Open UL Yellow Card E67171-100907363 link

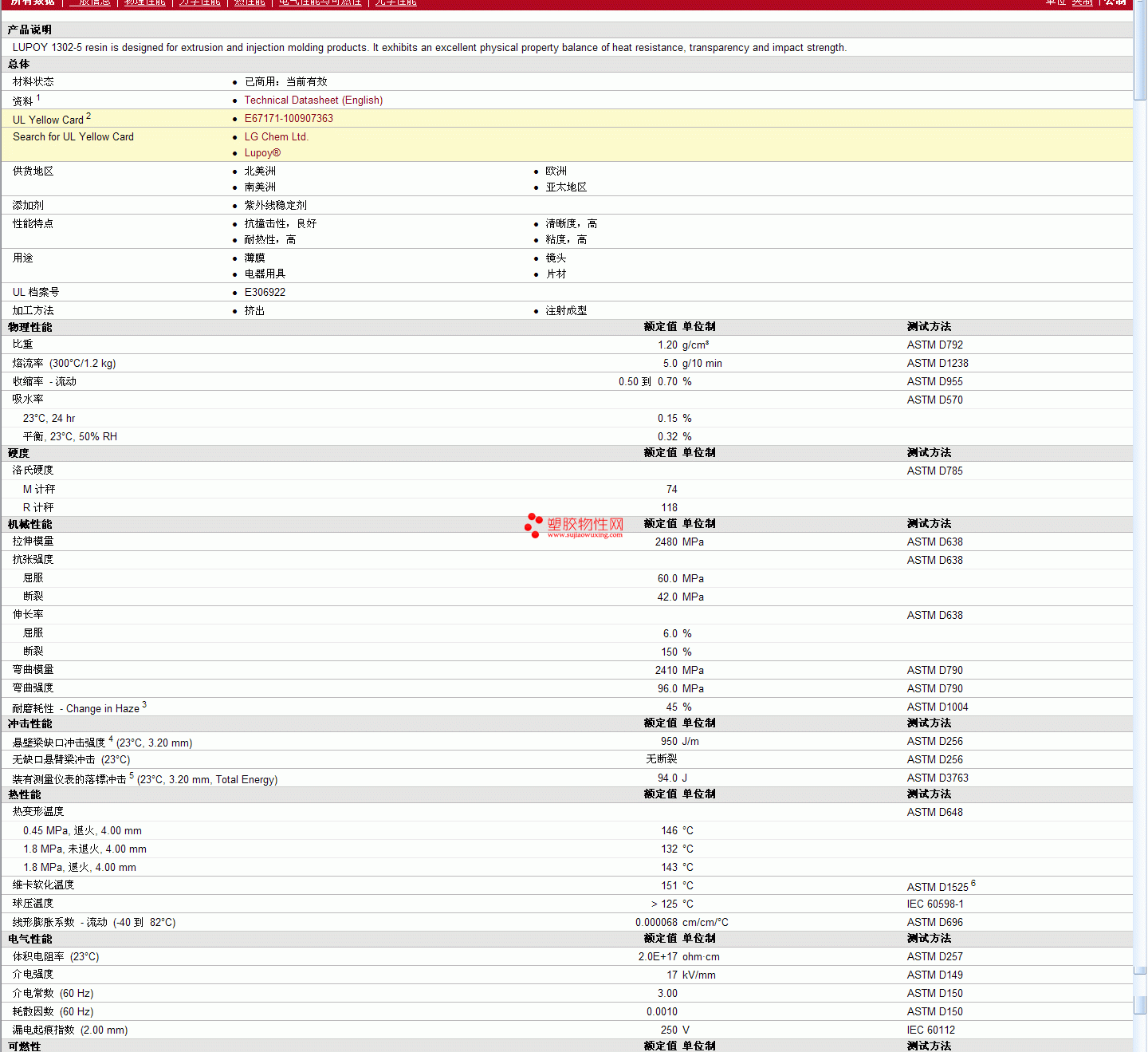(x=289, y=119)
